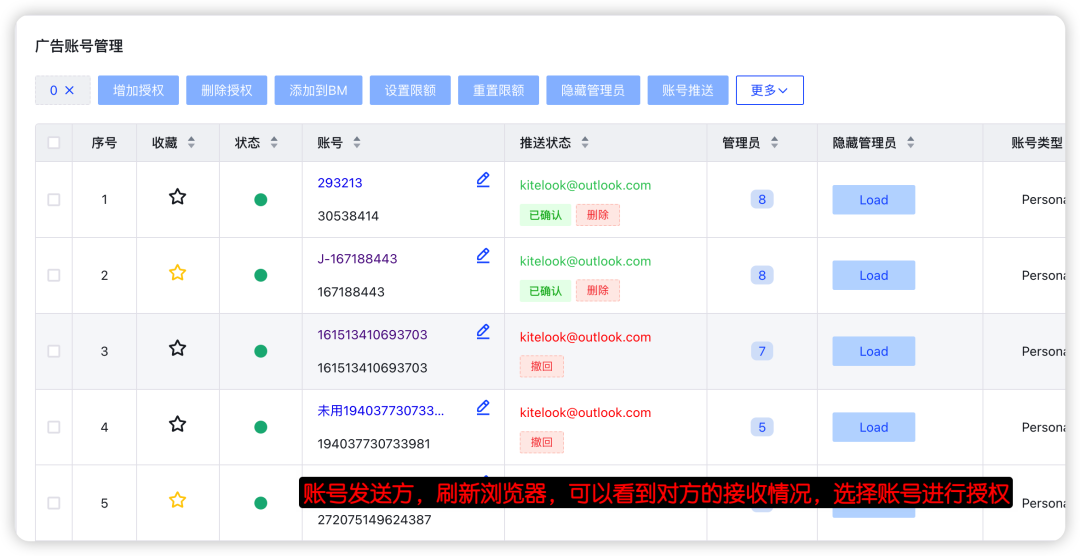Sort by 推送状态 column arrows
This screenshot has height=556, width=1080.
pyautogui.click(x=585, y=143)
